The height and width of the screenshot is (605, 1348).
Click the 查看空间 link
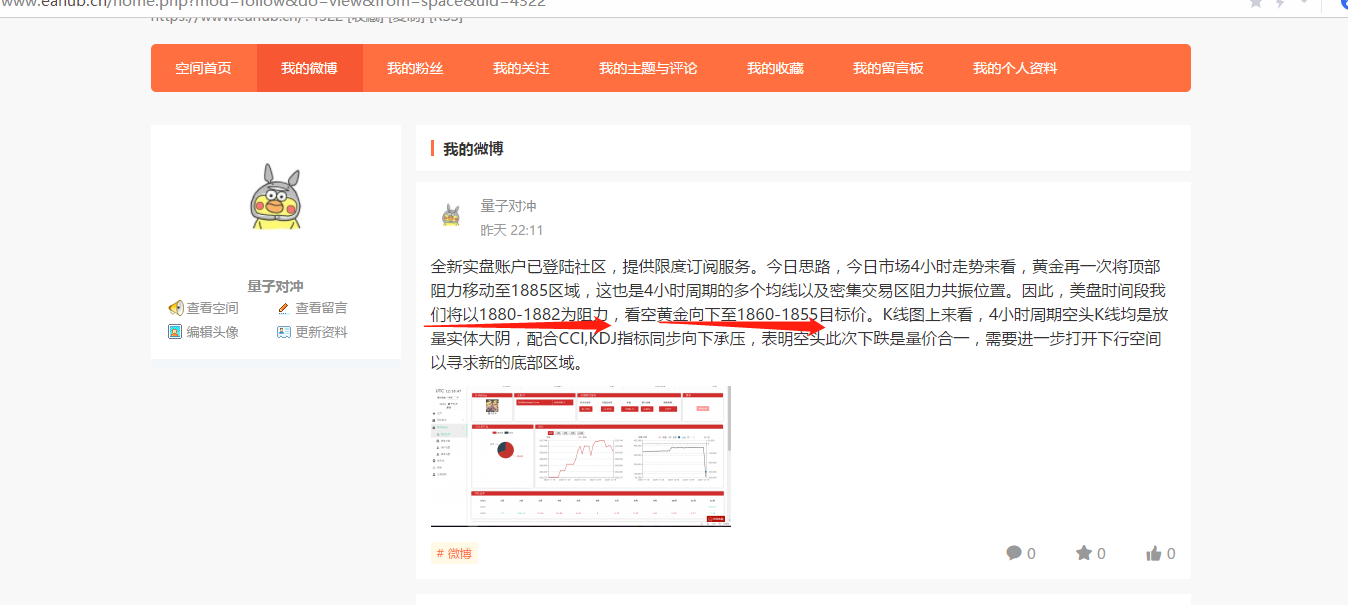[212, 308]
